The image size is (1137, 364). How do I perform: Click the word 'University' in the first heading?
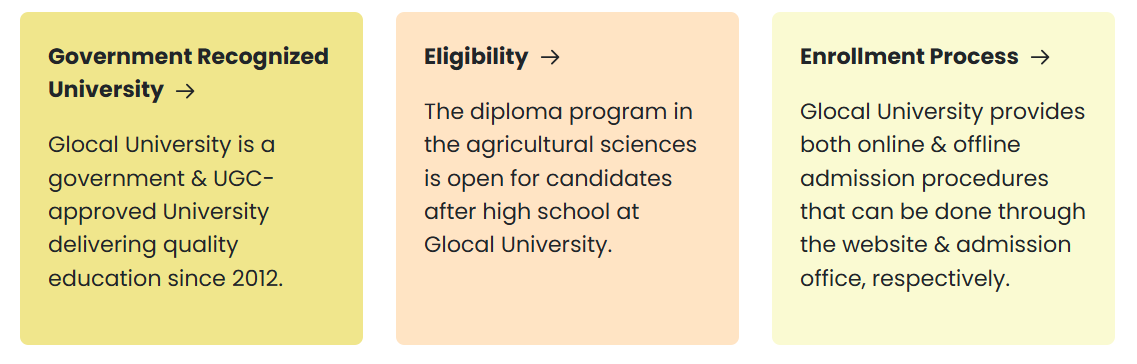(x=106, y=90)
